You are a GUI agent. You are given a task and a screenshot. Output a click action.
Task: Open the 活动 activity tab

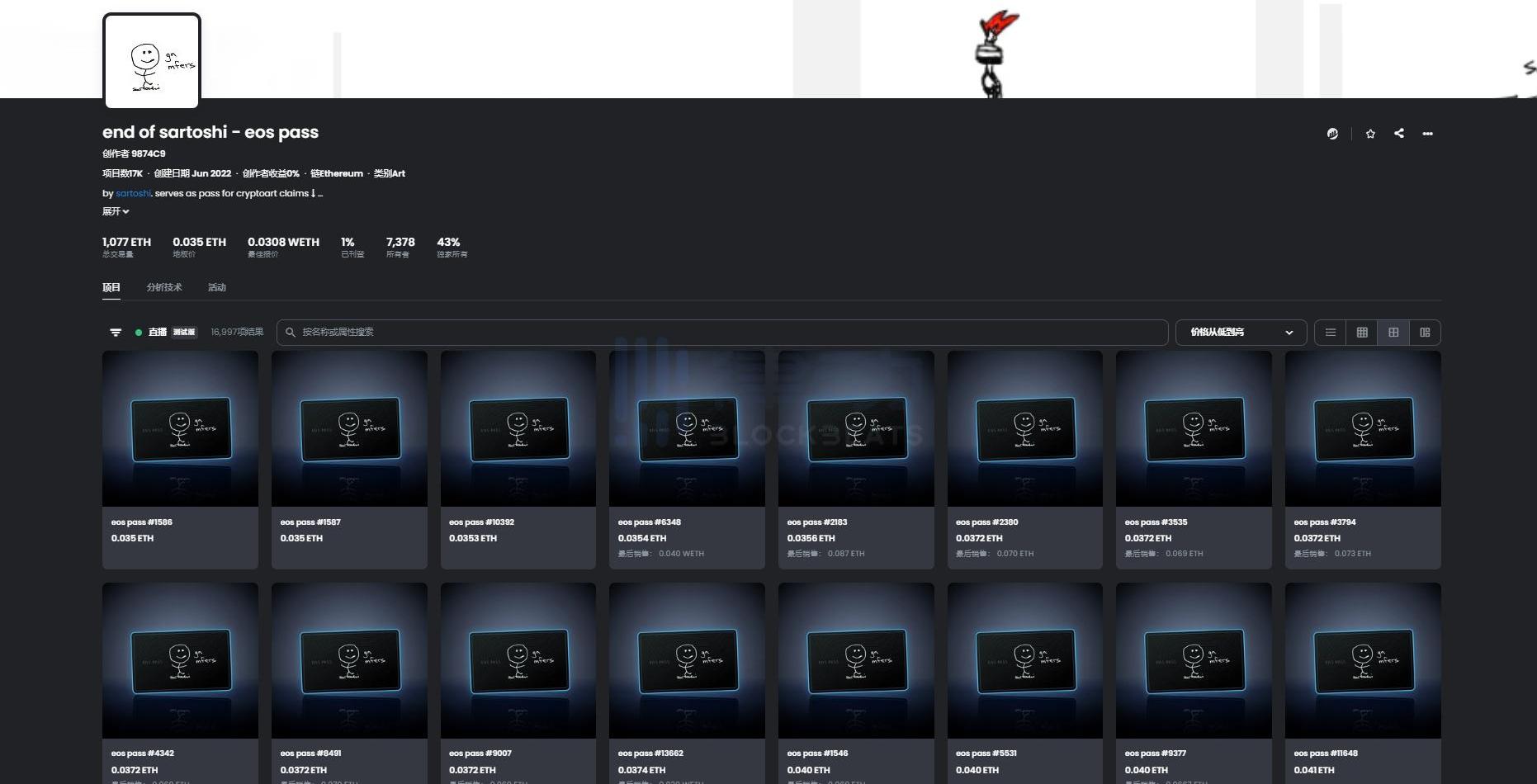217,287
